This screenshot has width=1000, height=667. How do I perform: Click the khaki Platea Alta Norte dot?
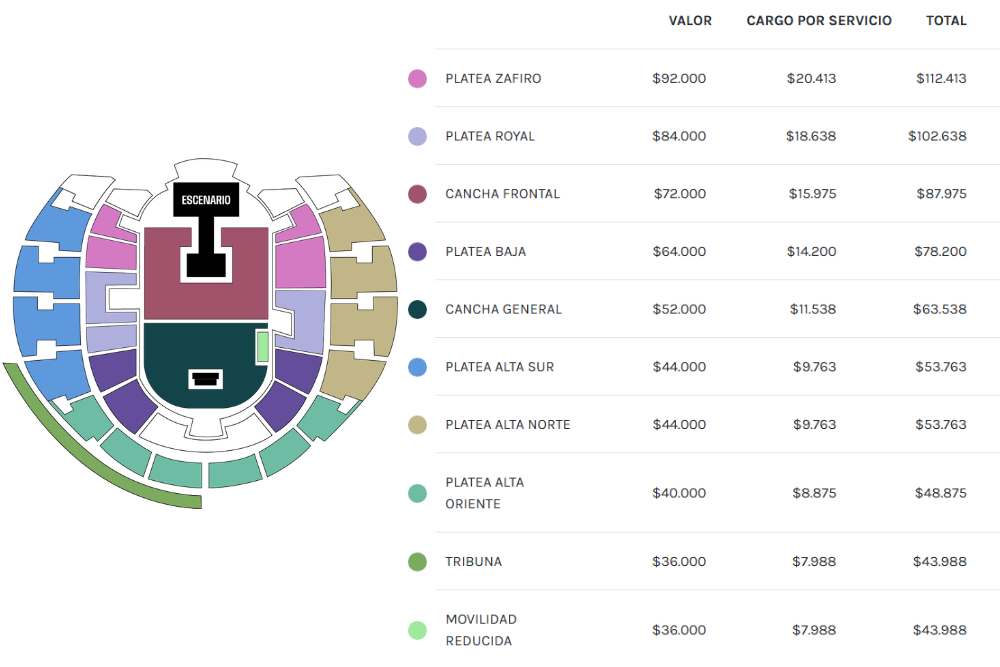418,425
